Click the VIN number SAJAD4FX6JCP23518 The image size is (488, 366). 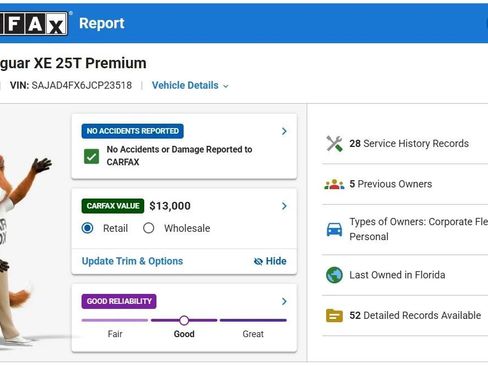[x=82, y=85]
